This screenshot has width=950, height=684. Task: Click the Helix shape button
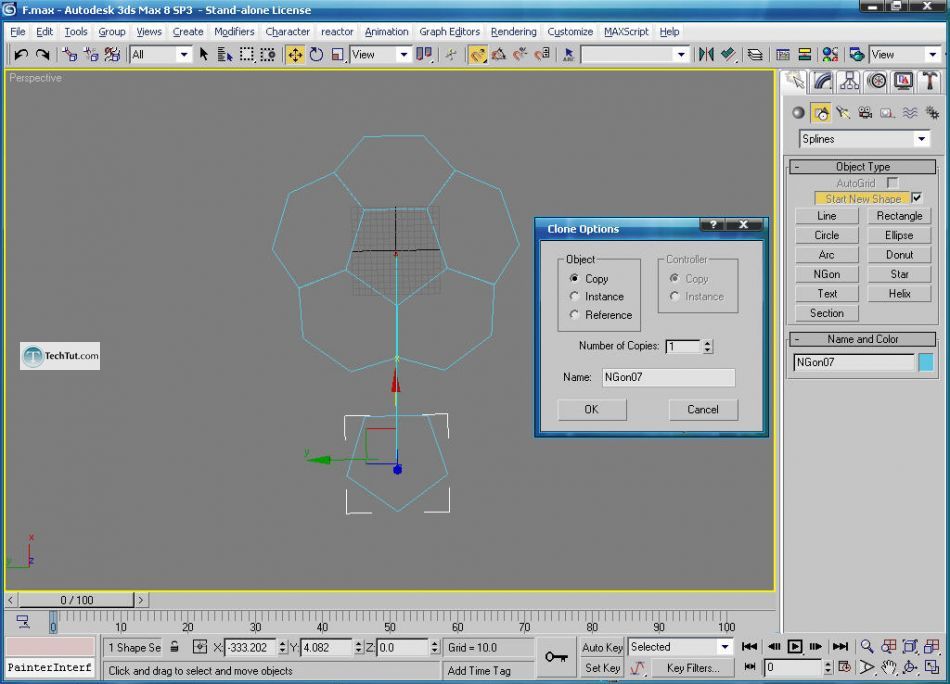pyautogui.click(x=899, y=293)
